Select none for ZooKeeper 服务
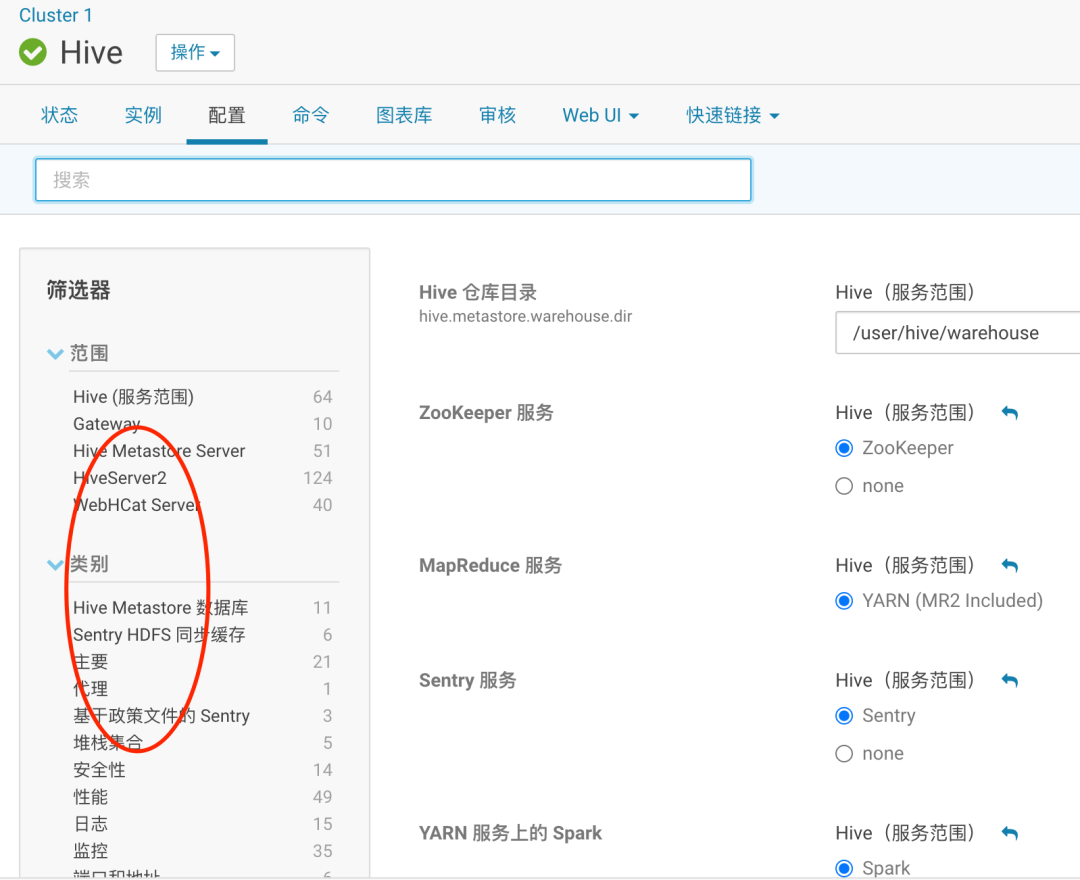The height and width of the screenshot is (880, 1080). (x=844, y=485)
